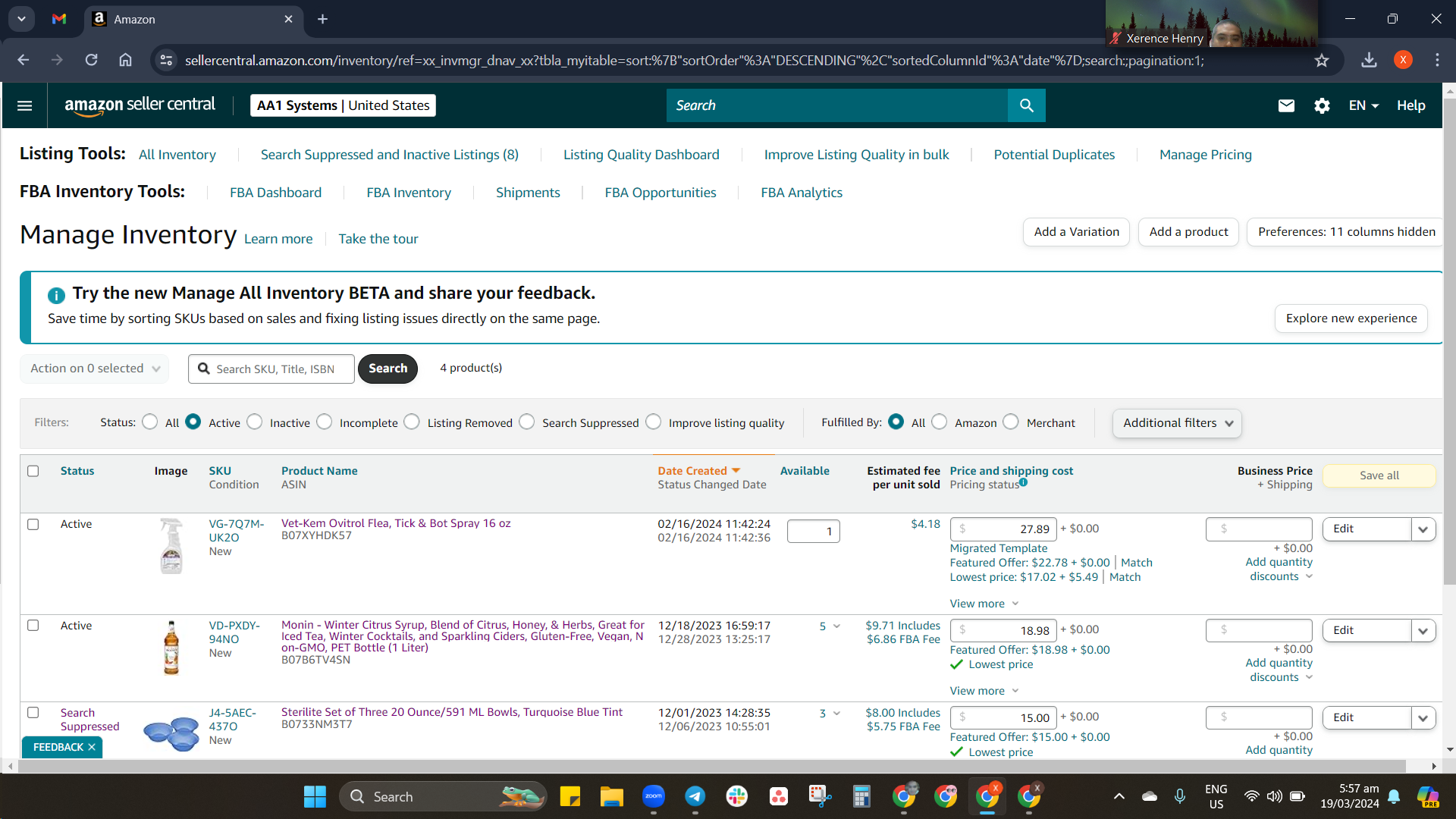Open the All Inventory listing tool
The image size is (1456, 819).
[177, 155]
